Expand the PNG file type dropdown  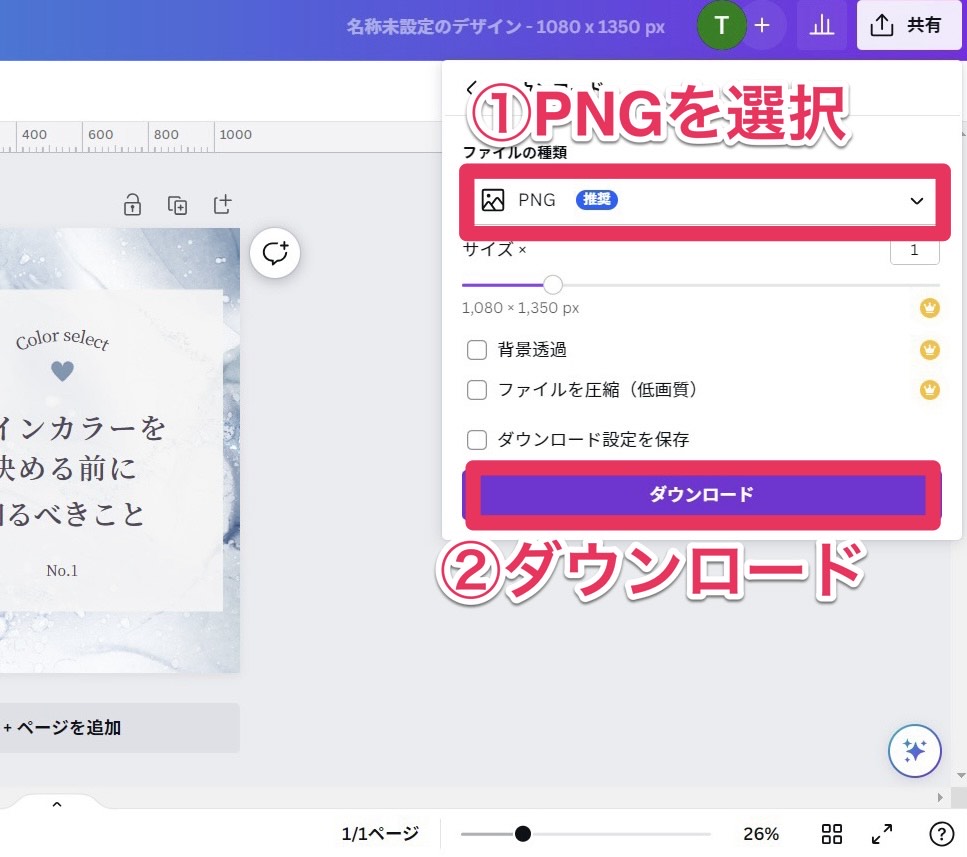coord(704,201)
